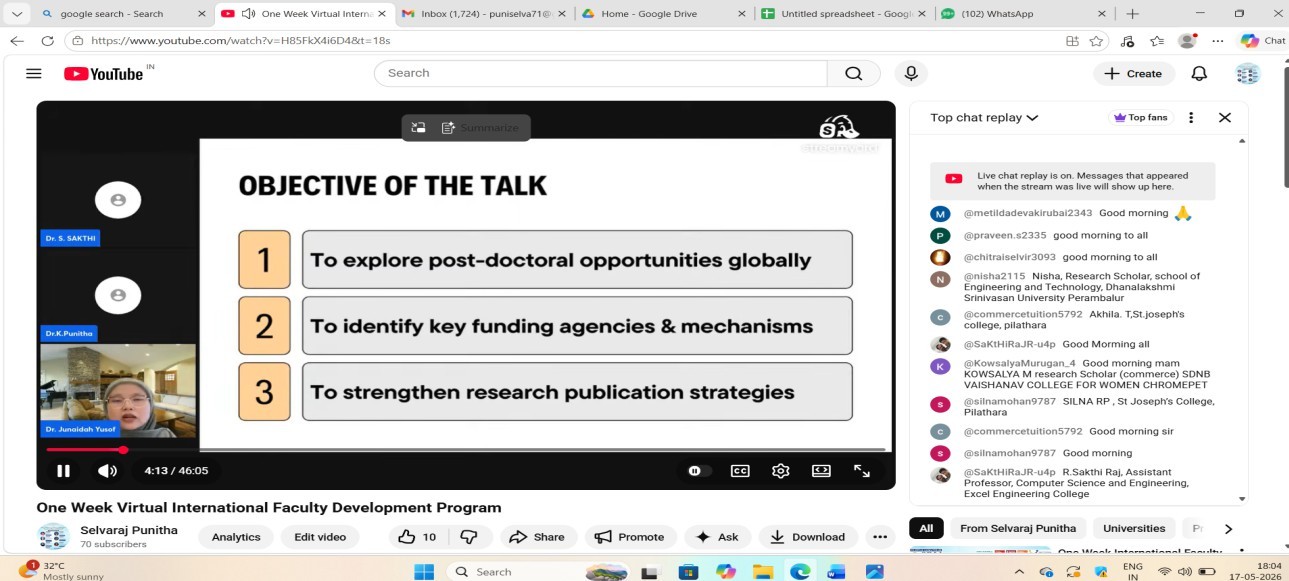Open the Edit video button

pyautogui.click(x=320, y=537)
